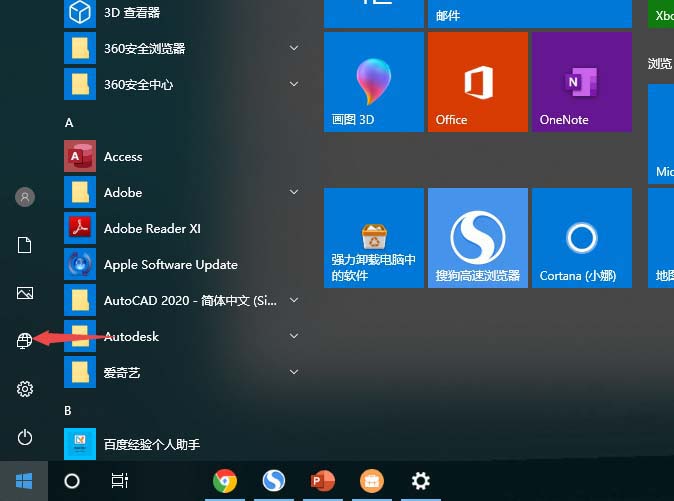Open Settings gear on taskbar

tap(421, 481)
